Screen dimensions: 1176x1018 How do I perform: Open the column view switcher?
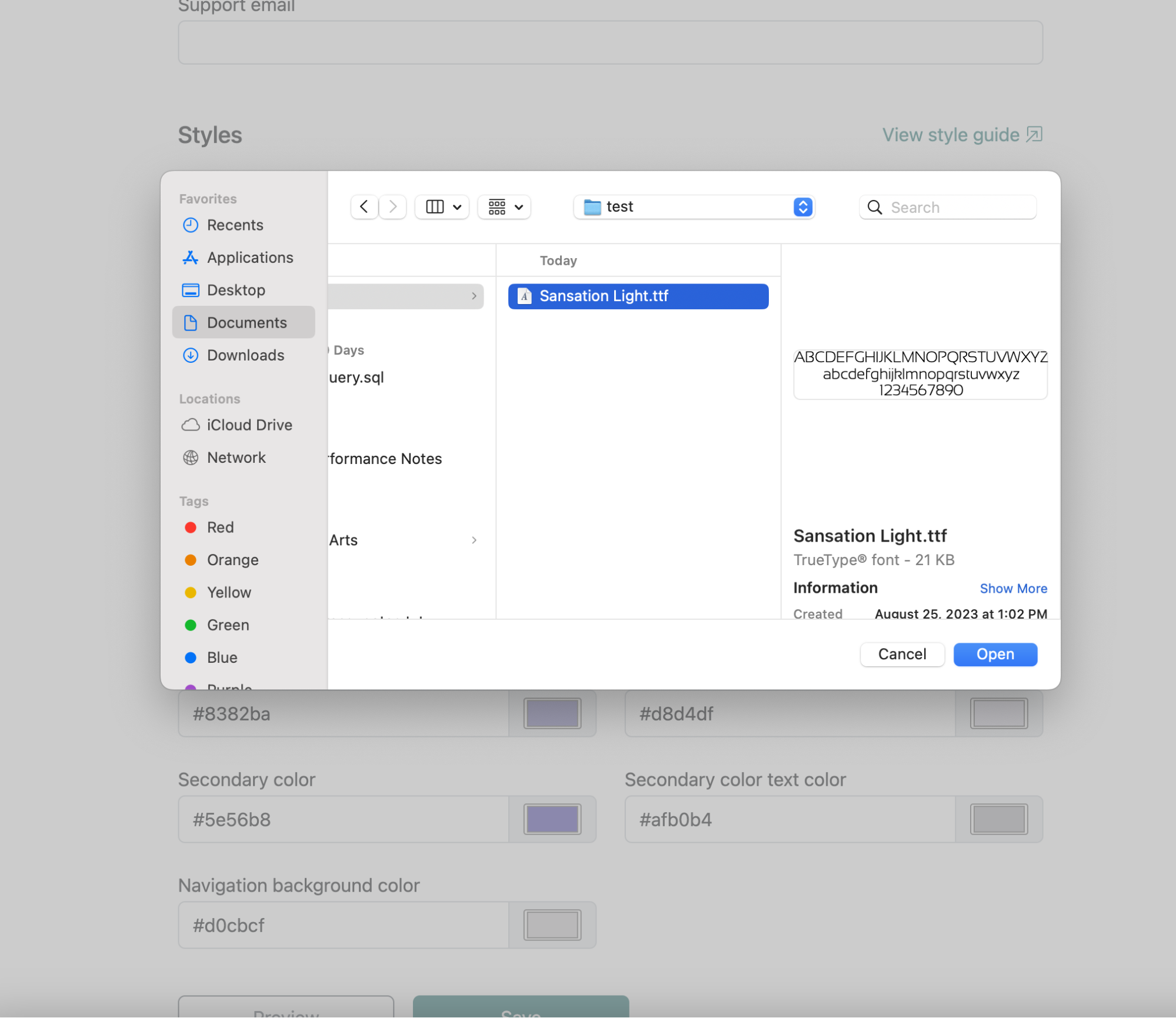click(x=442, y=207)
